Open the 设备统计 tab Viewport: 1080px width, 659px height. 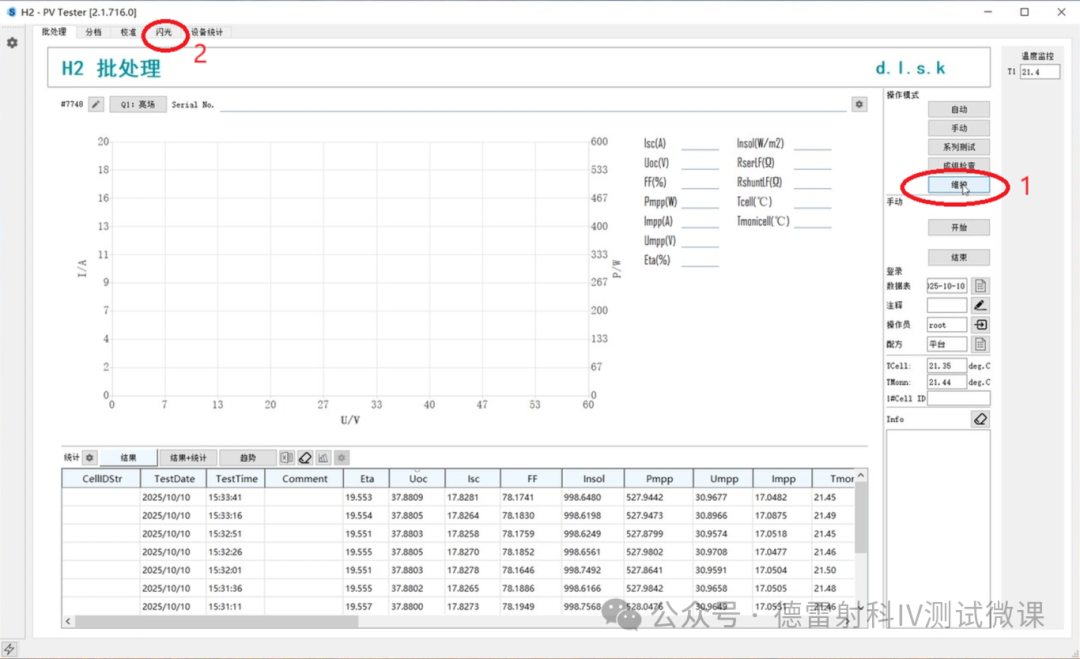(207, 32)
